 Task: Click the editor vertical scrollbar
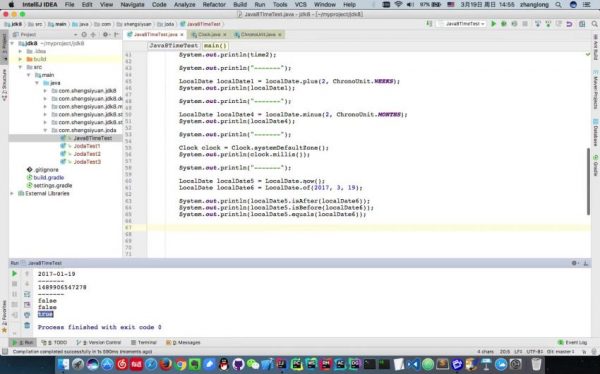tap(589, 181)
